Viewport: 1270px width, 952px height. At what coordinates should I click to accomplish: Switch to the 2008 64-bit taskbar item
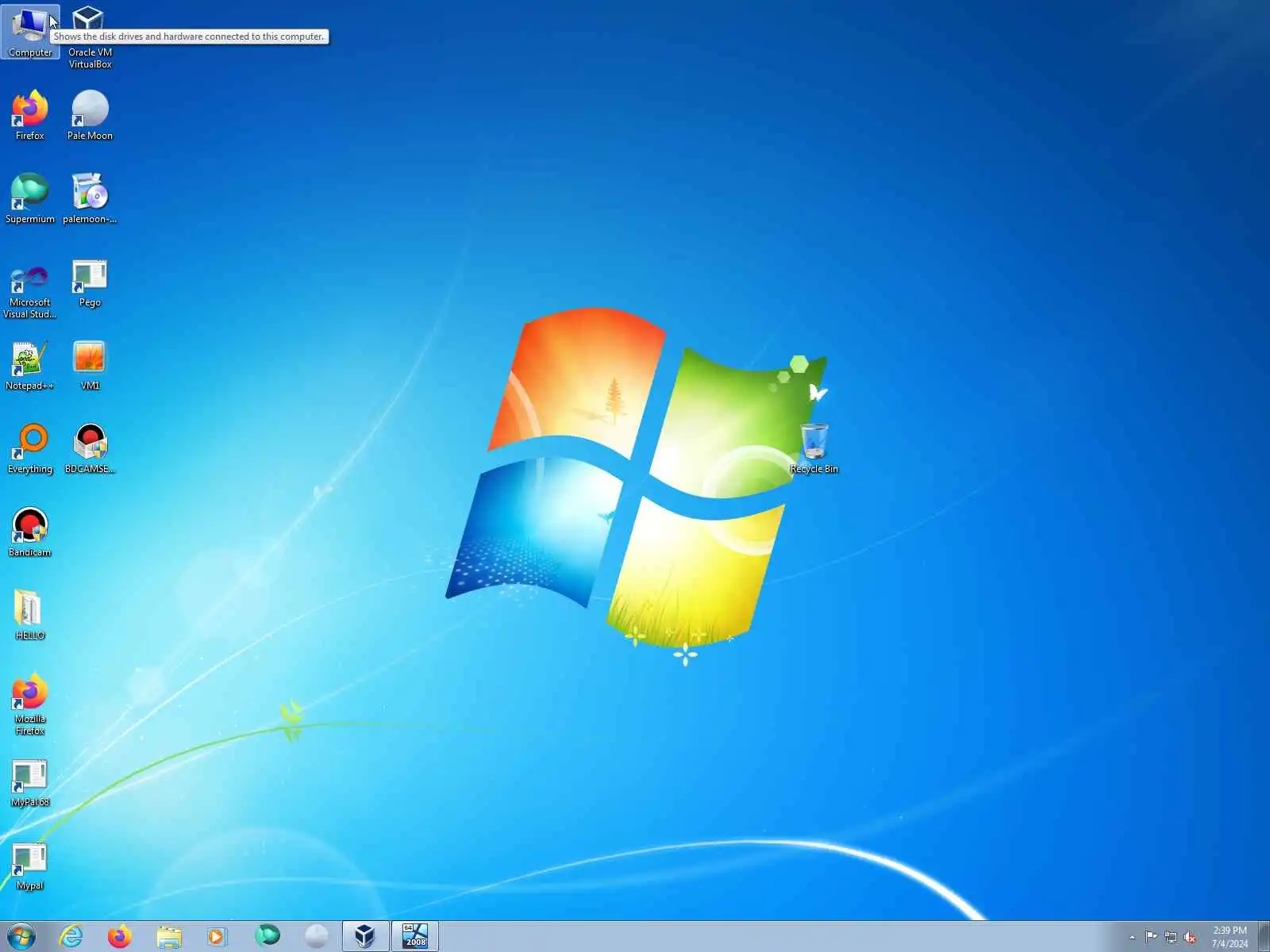415,936
